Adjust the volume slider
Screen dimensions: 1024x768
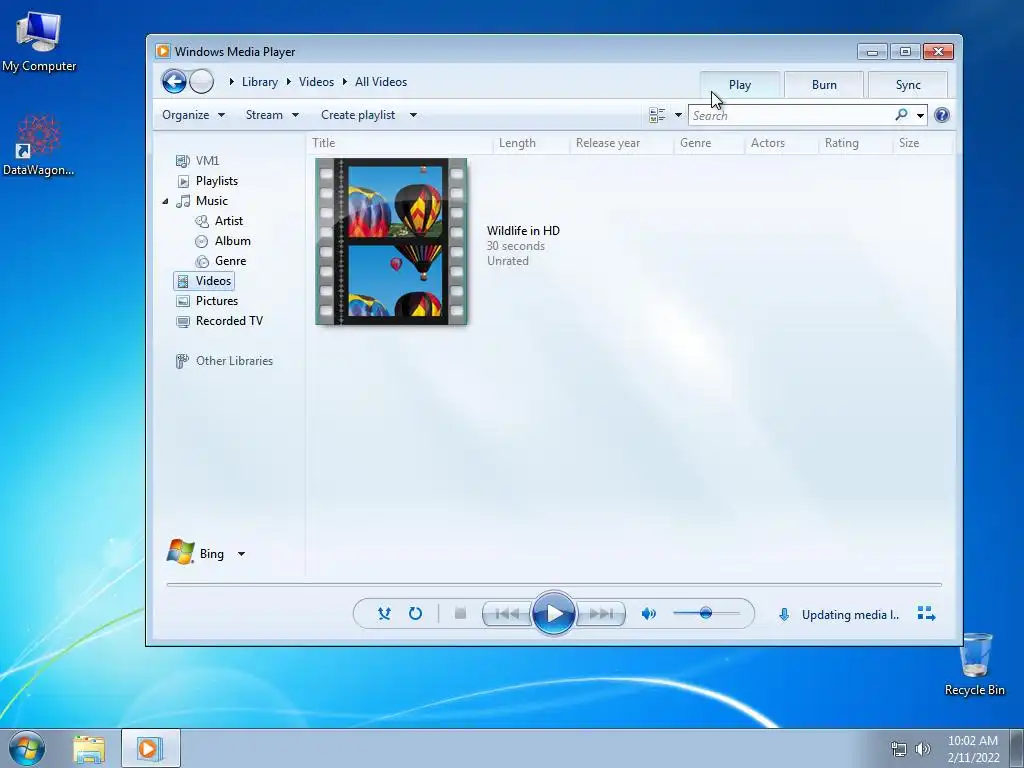point(707,613)
